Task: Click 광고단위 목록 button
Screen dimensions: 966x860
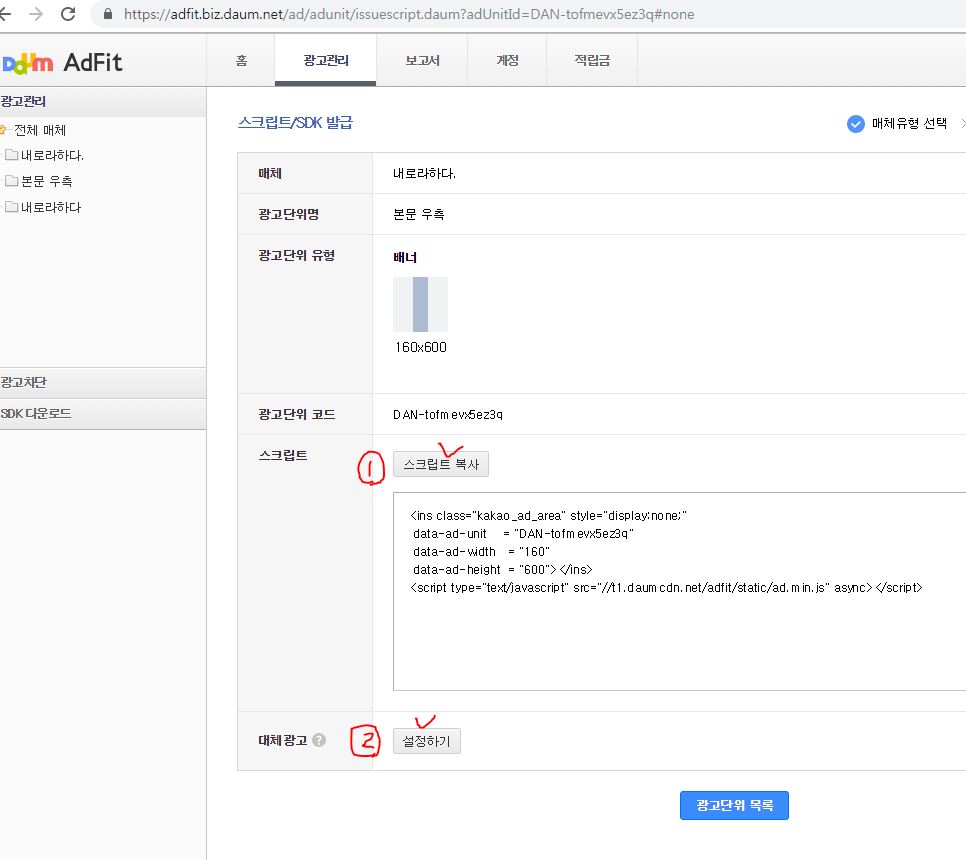Action: [x=734, y=805]
